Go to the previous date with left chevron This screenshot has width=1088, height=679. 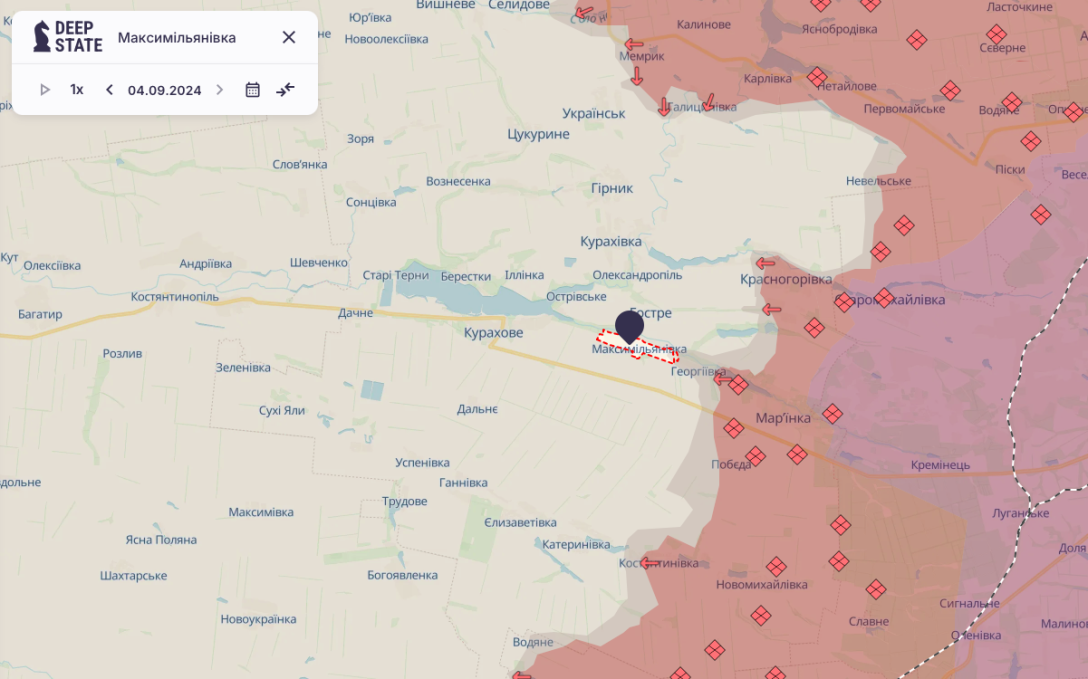[x=109, y=89]
